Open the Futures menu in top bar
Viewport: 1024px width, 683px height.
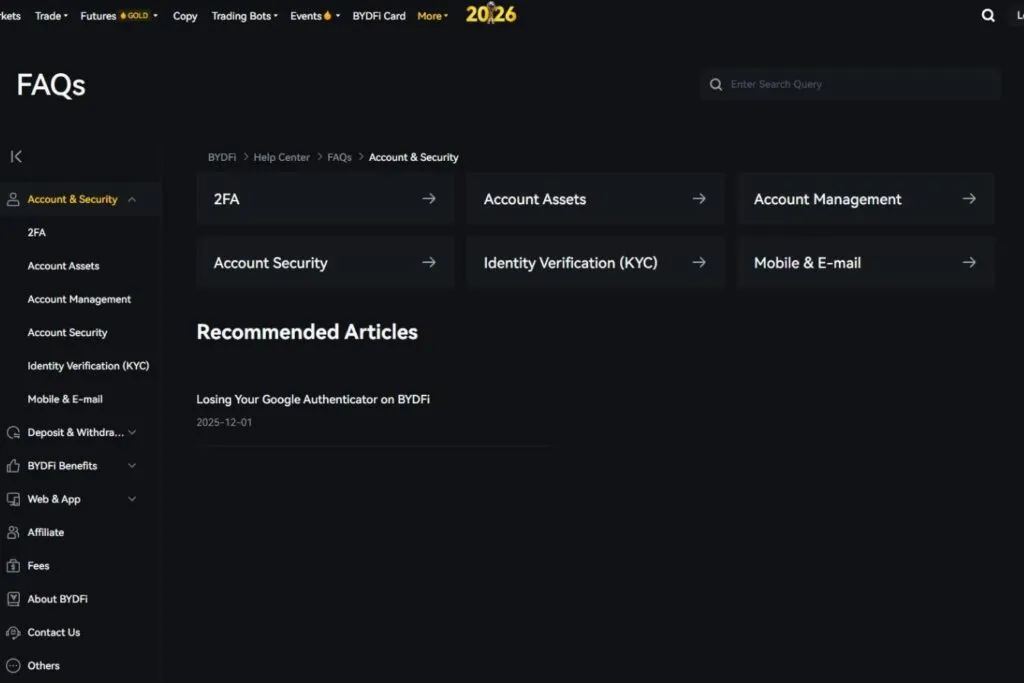coord(119,16)
